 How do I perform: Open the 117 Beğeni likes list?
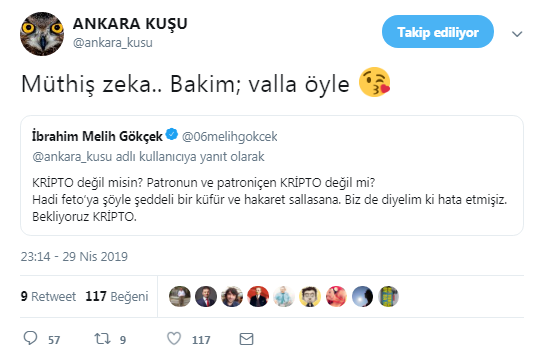click(117, 296)
